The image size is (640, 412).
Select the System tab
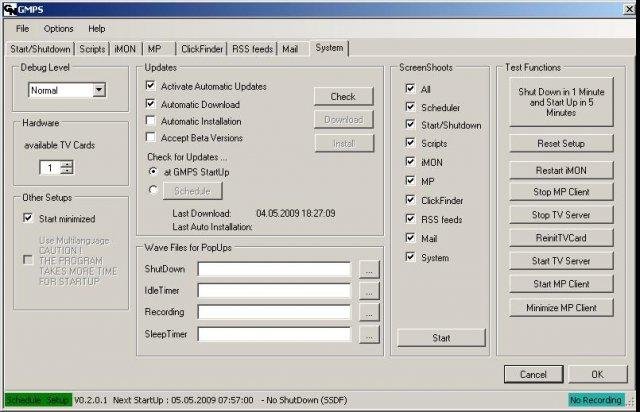329,48
